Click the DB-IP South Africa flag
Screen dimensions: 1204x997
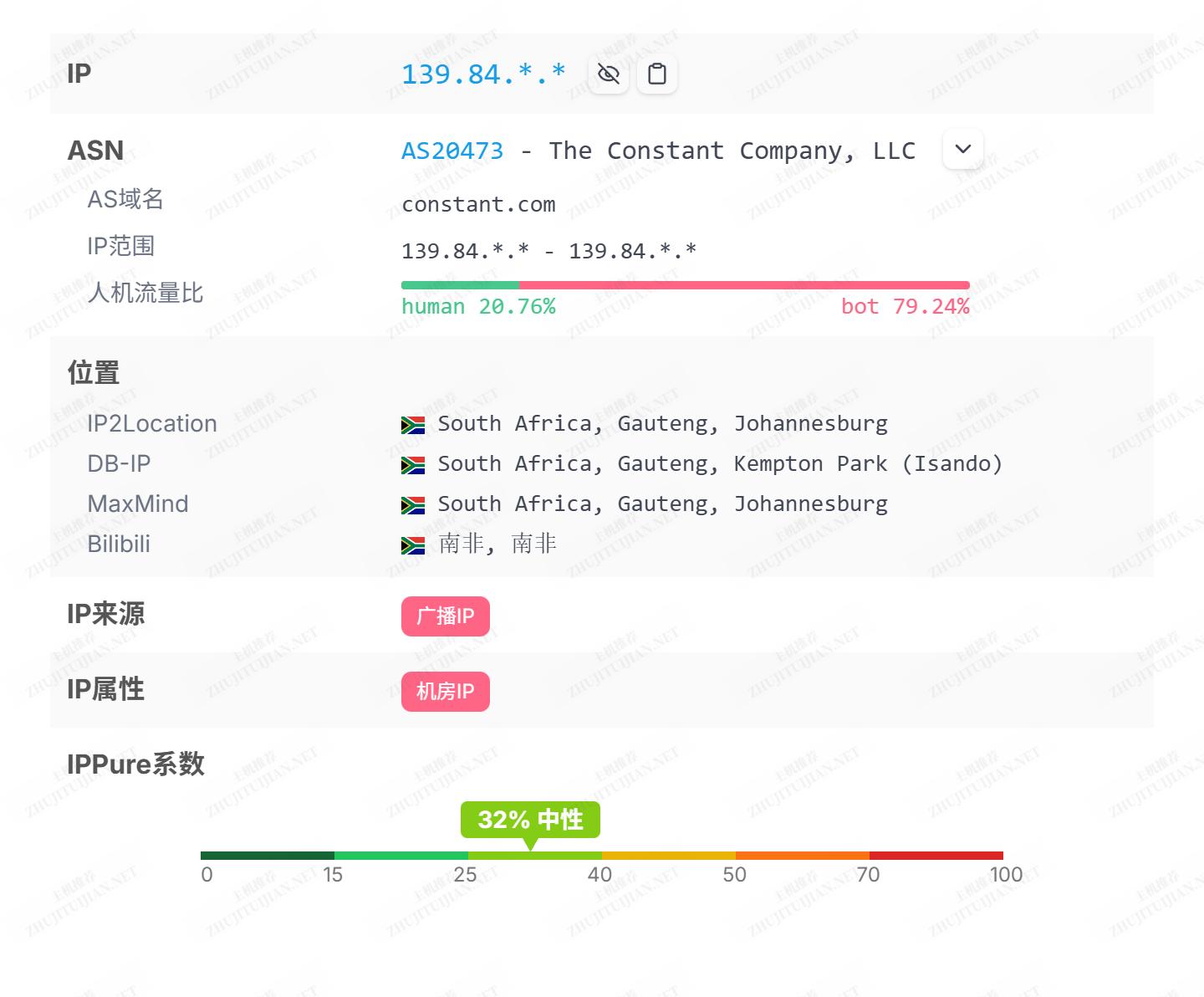(413, 465)
